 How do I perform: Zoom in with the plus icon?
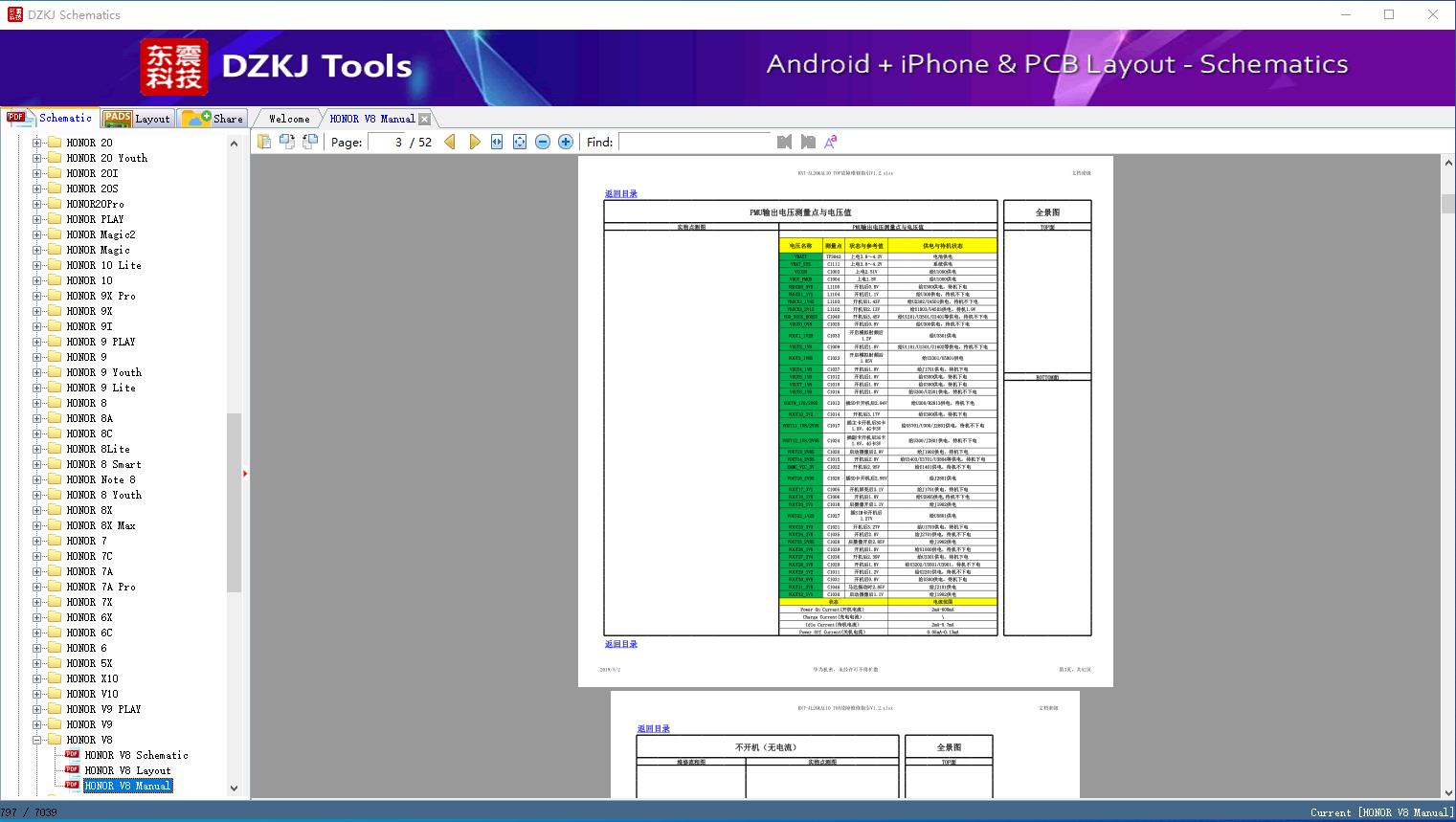[x=566, y=142]
